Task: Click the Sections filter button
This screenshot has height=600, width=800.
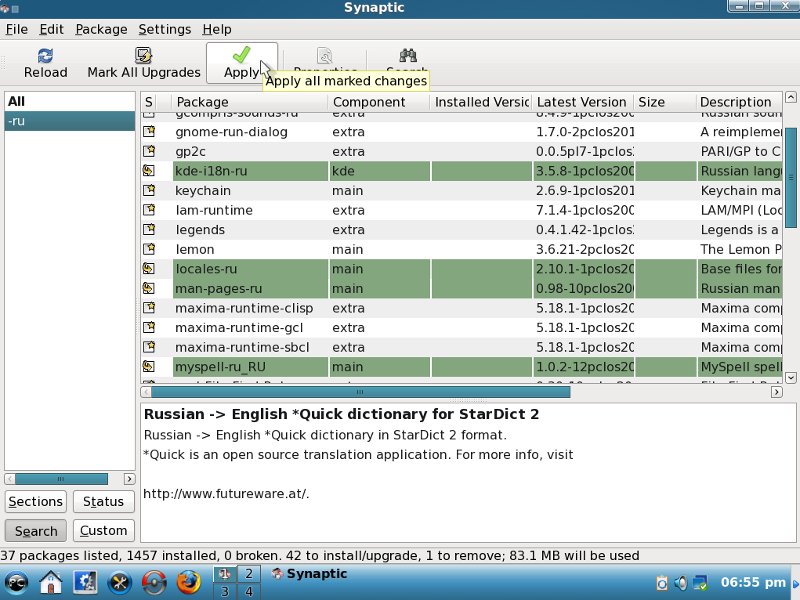Action: coord(36,502)
